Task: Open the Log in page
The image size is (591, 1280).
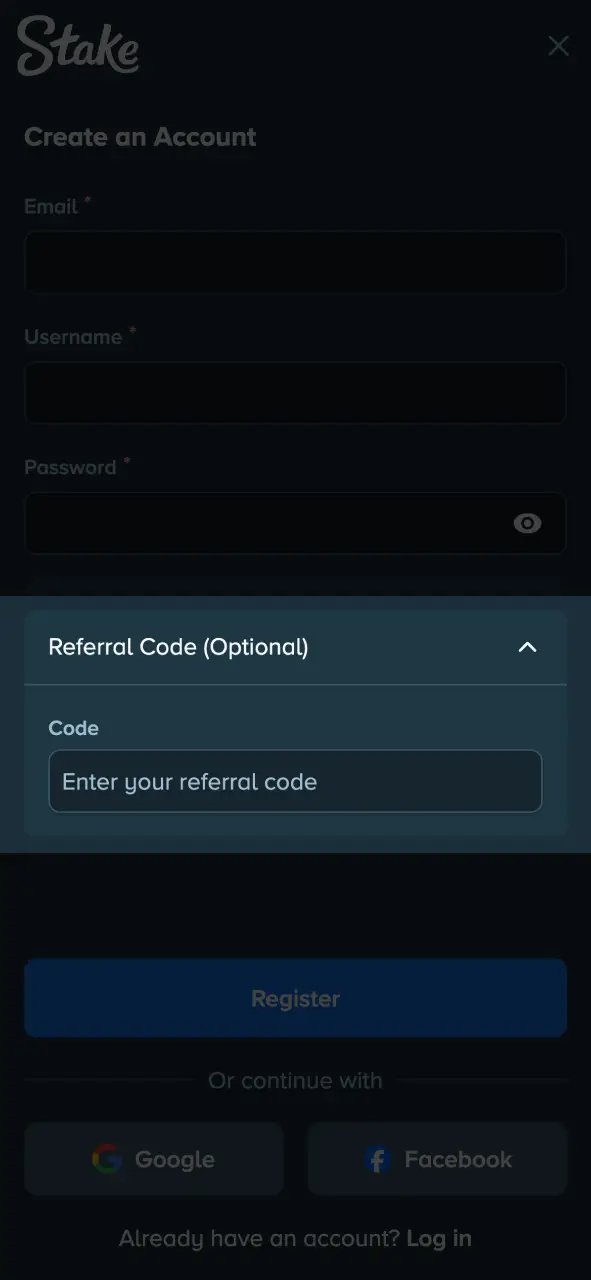Action: tap(439, 1237)
